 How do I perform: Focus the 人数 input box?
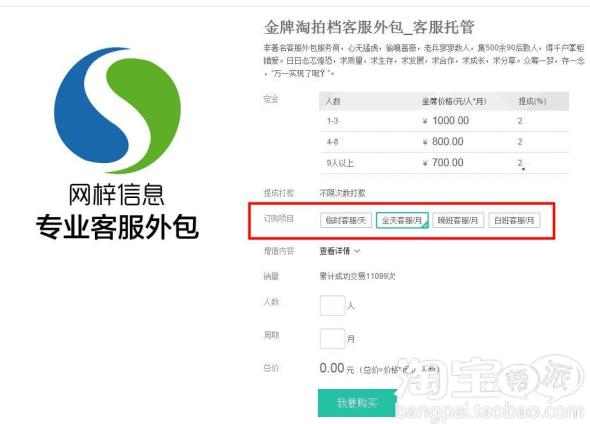332,305
